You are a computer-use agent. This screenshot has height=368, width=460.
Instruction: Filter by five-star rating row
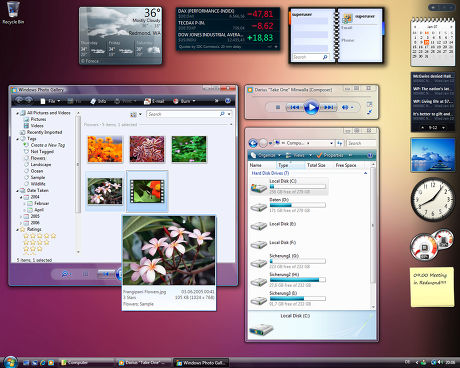pyautogui.click(x=40, y=236)
